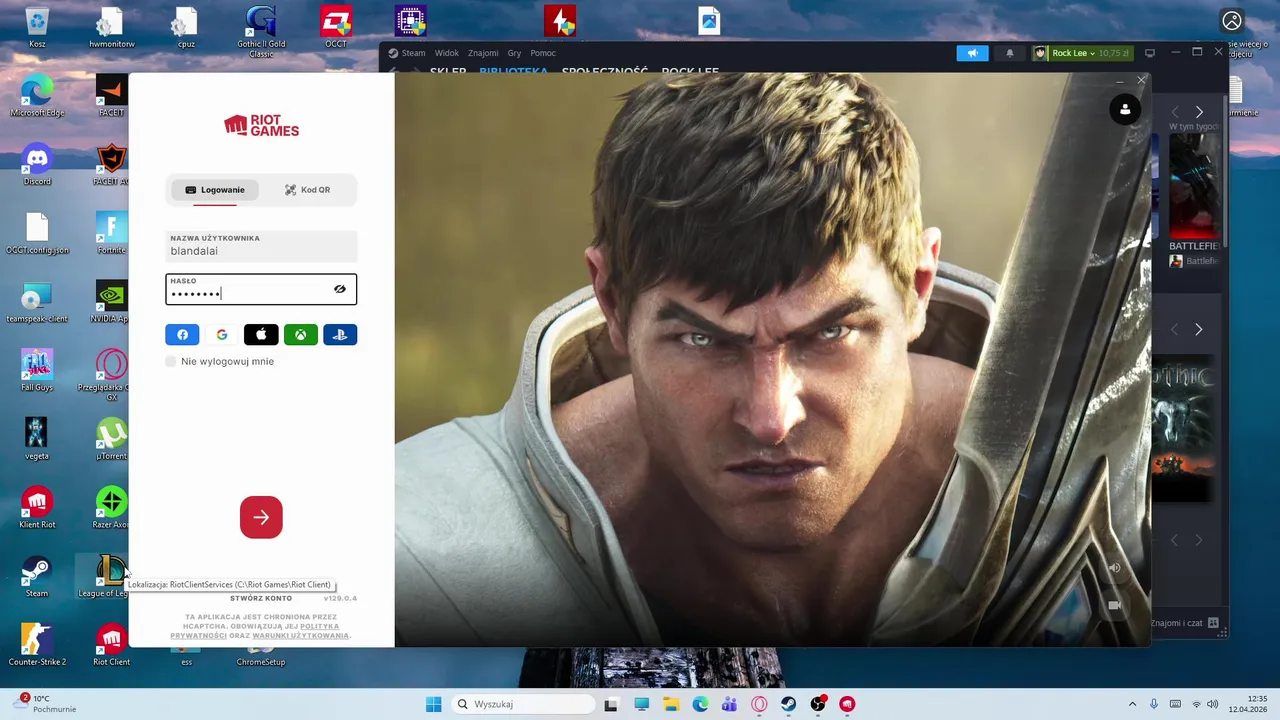Focus the Hasło password field
Image resolution: width=1280 pixels, height=720 pixels.
click(x=261, y=289)
